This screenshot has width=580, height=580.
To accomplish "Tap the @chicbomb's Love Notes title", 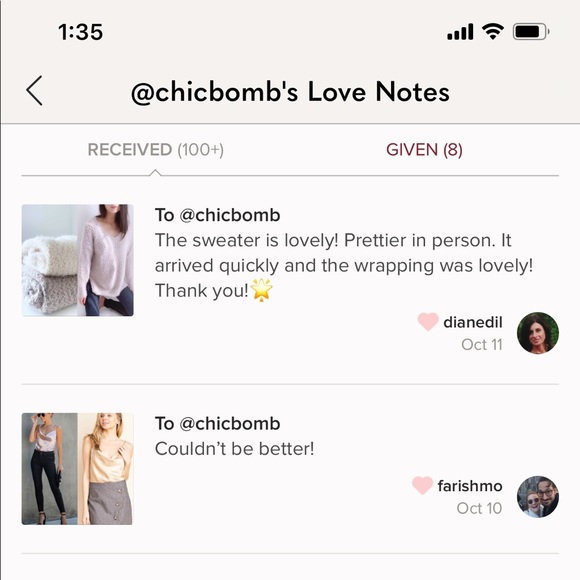I will click(290, 92).
